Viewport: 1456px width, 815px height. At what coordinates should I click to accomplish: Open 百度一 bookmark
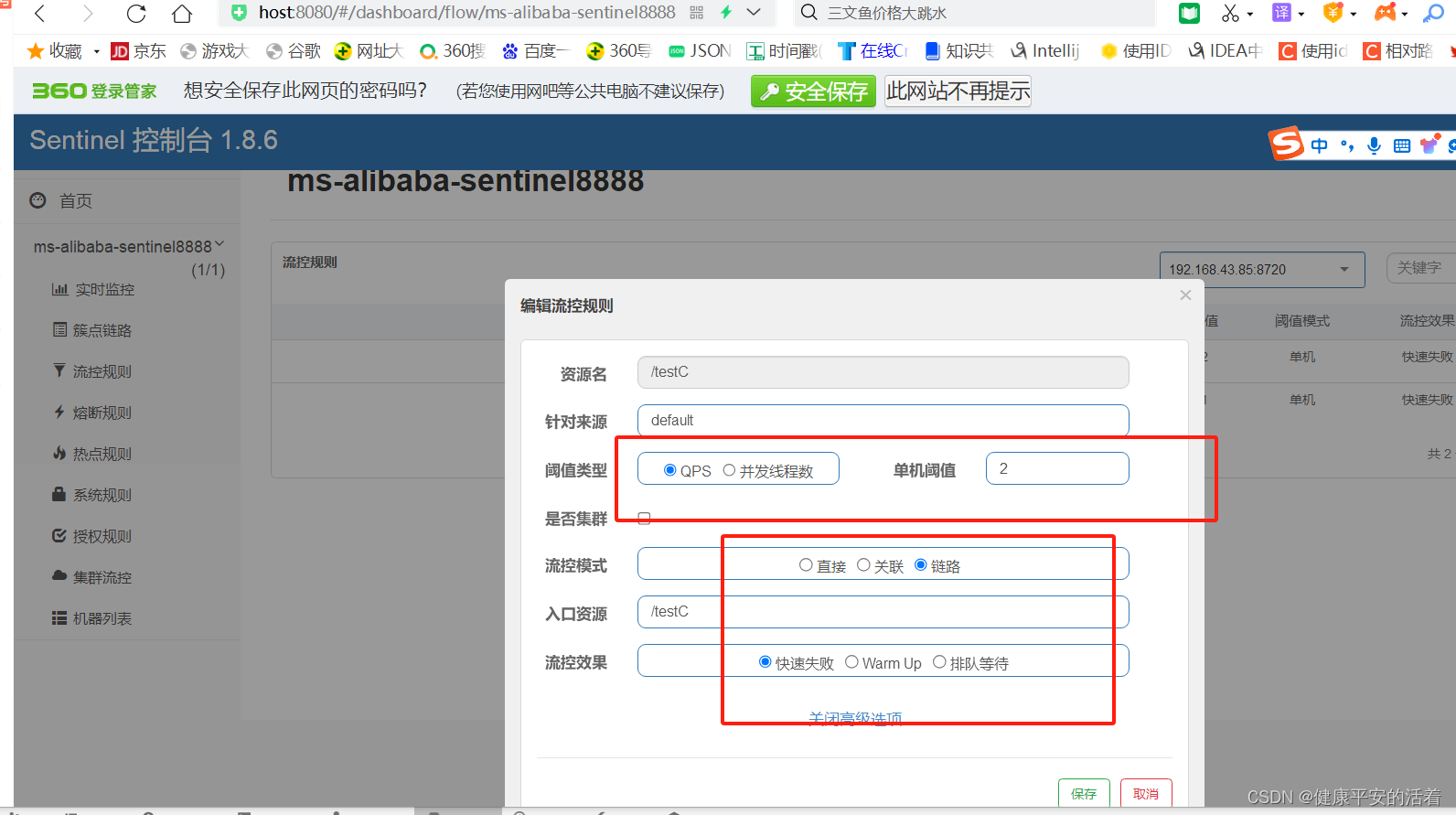535,51
